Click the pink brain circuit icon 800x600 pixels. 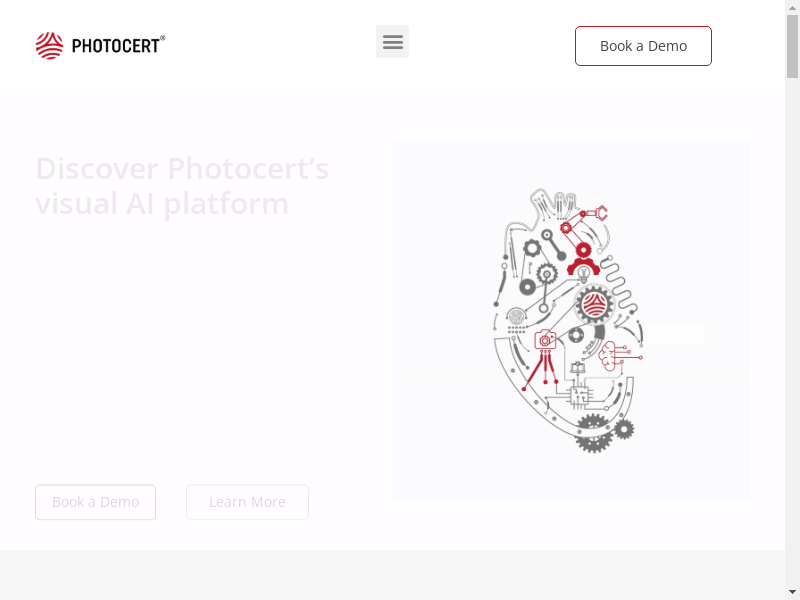point(619,356)
